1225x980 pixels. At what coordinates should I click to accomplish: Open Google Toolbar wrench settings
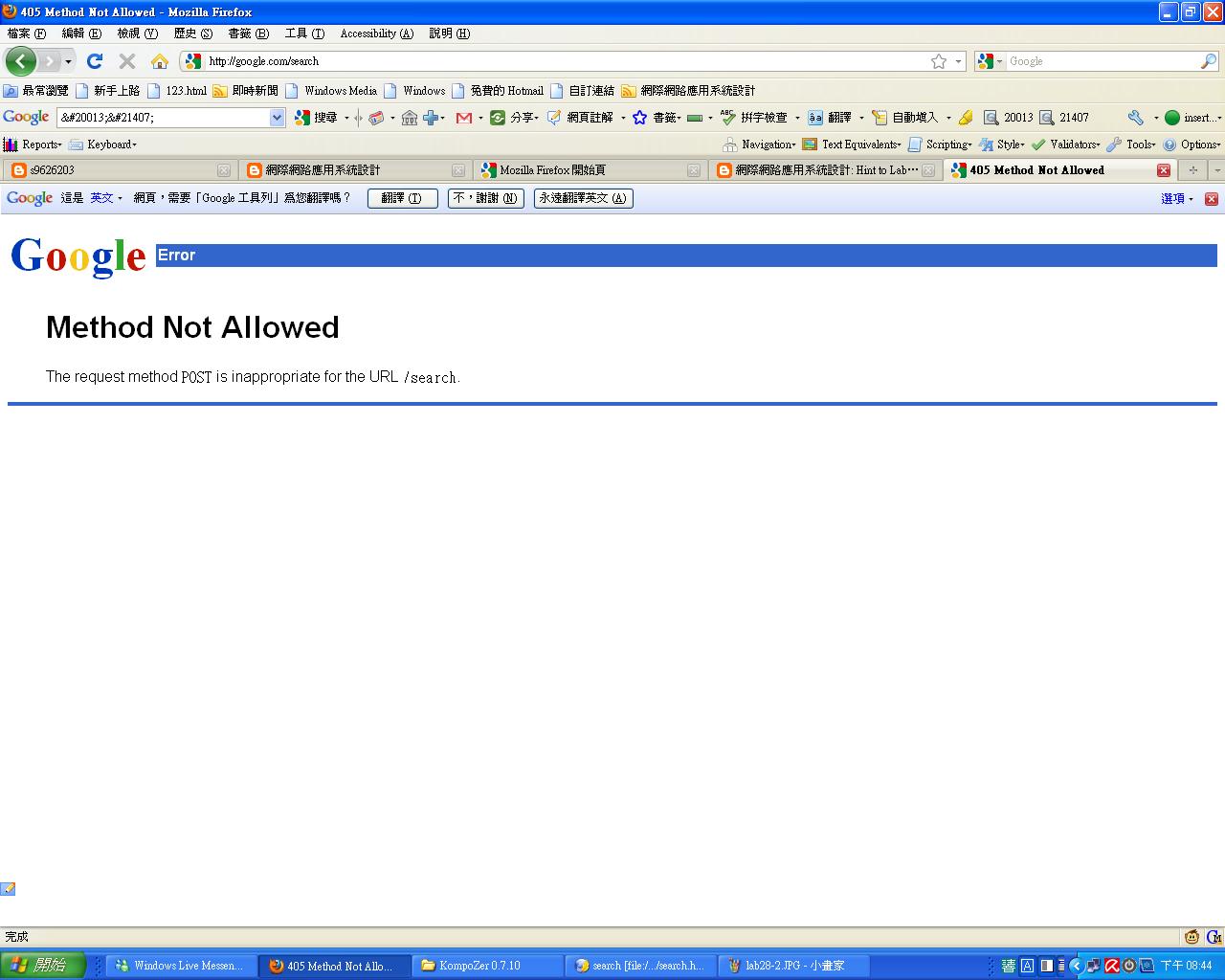point(1135,118)
